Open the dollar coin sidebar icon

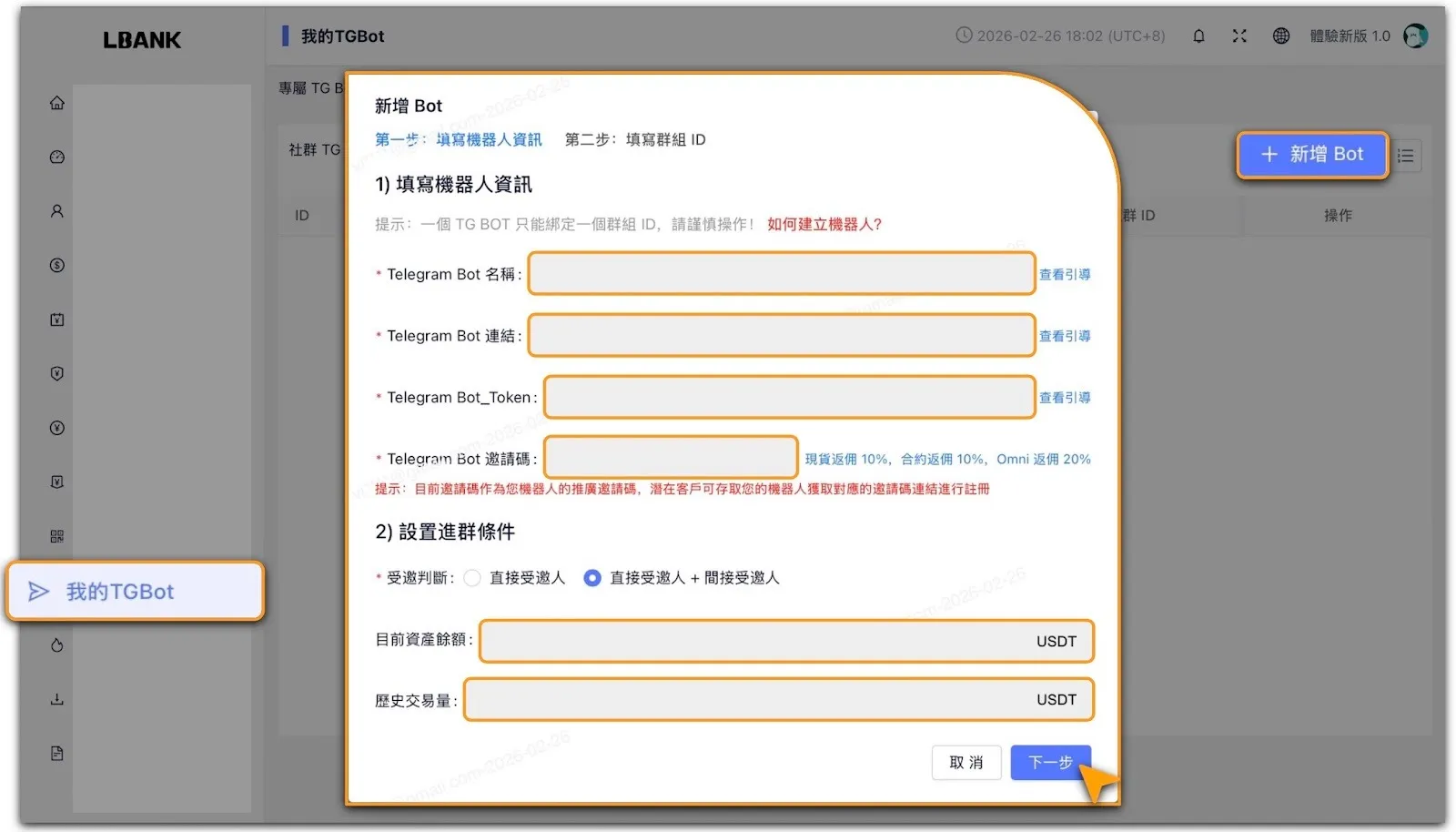click(x=57, y=266)
